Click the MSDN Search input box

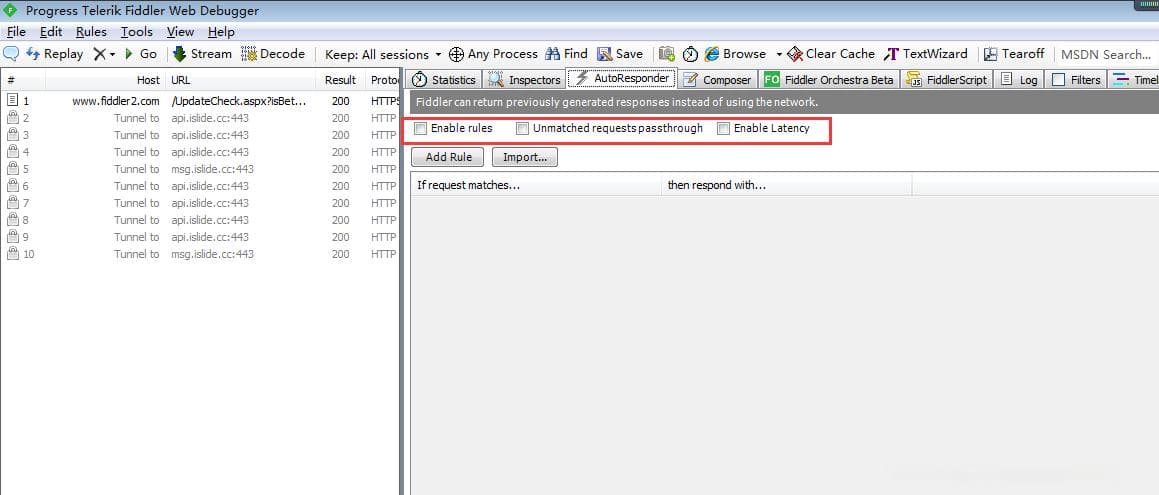point(1106,54)
